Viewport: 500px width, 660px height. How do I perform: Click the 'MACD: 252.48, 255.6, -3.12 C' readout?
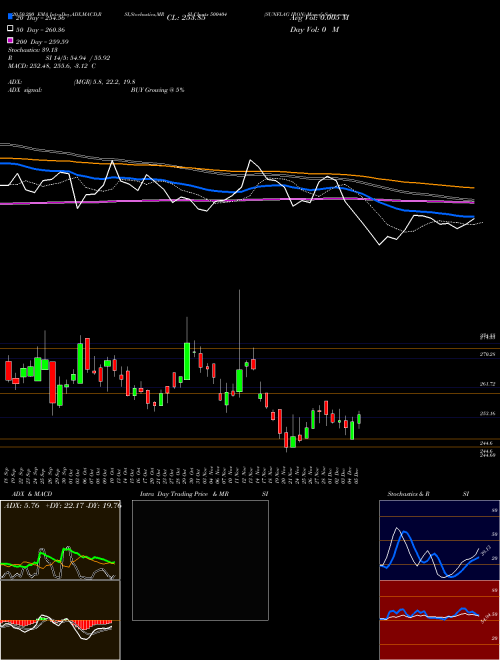(52, 66)
